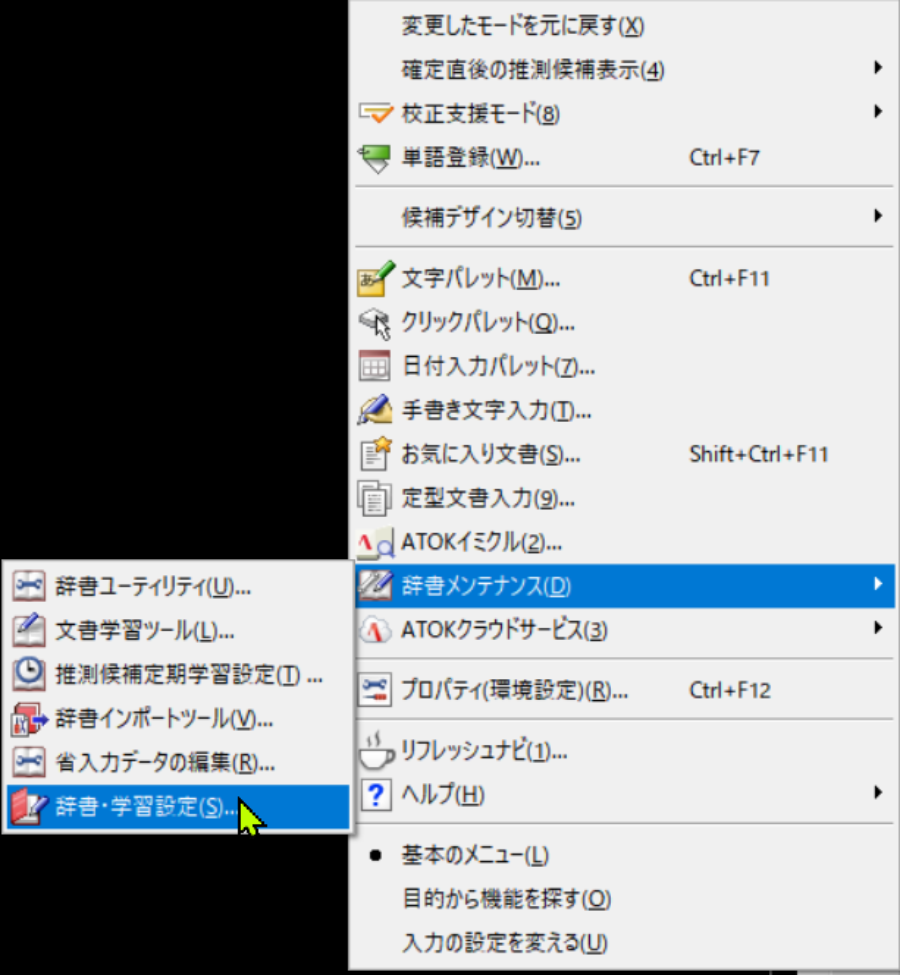
Task: Click the 文字パレット pencil icon
Action: [x=375, y=279]
